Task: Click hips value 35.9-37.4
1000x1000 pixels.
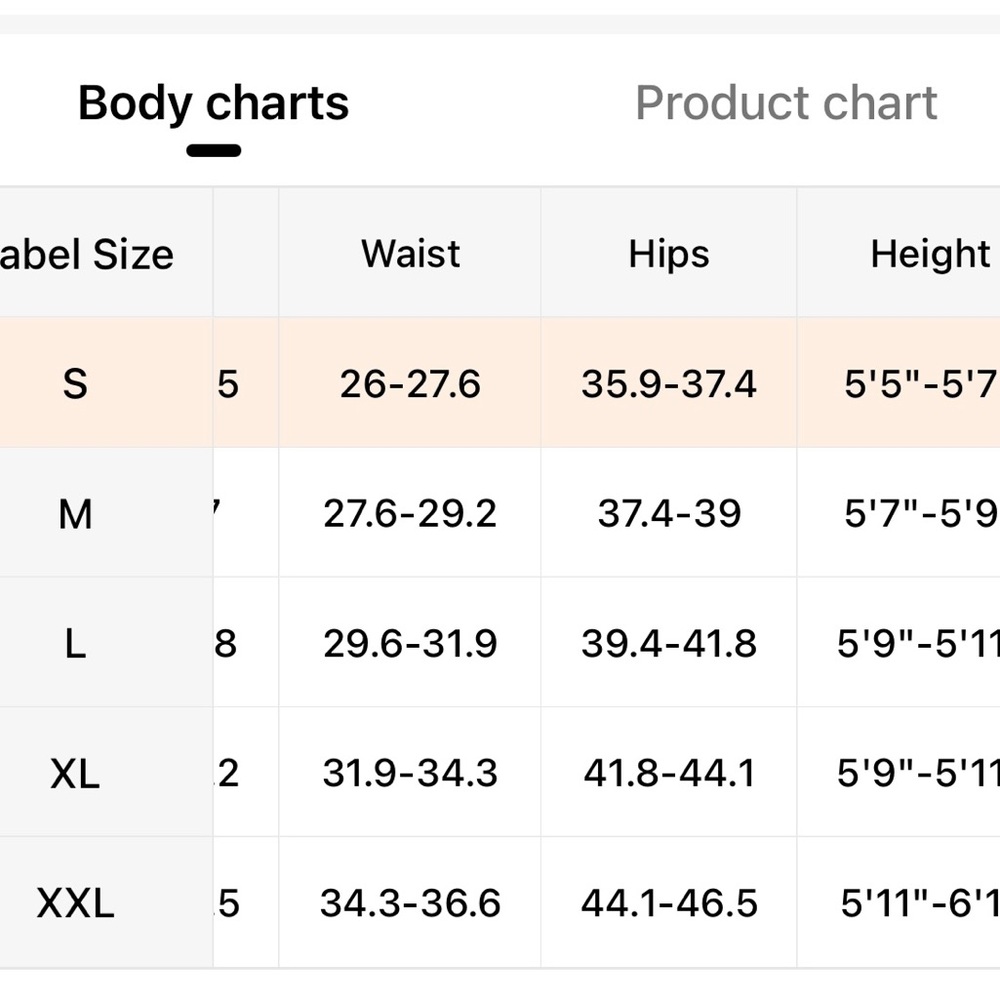Action: pos(668,384)
